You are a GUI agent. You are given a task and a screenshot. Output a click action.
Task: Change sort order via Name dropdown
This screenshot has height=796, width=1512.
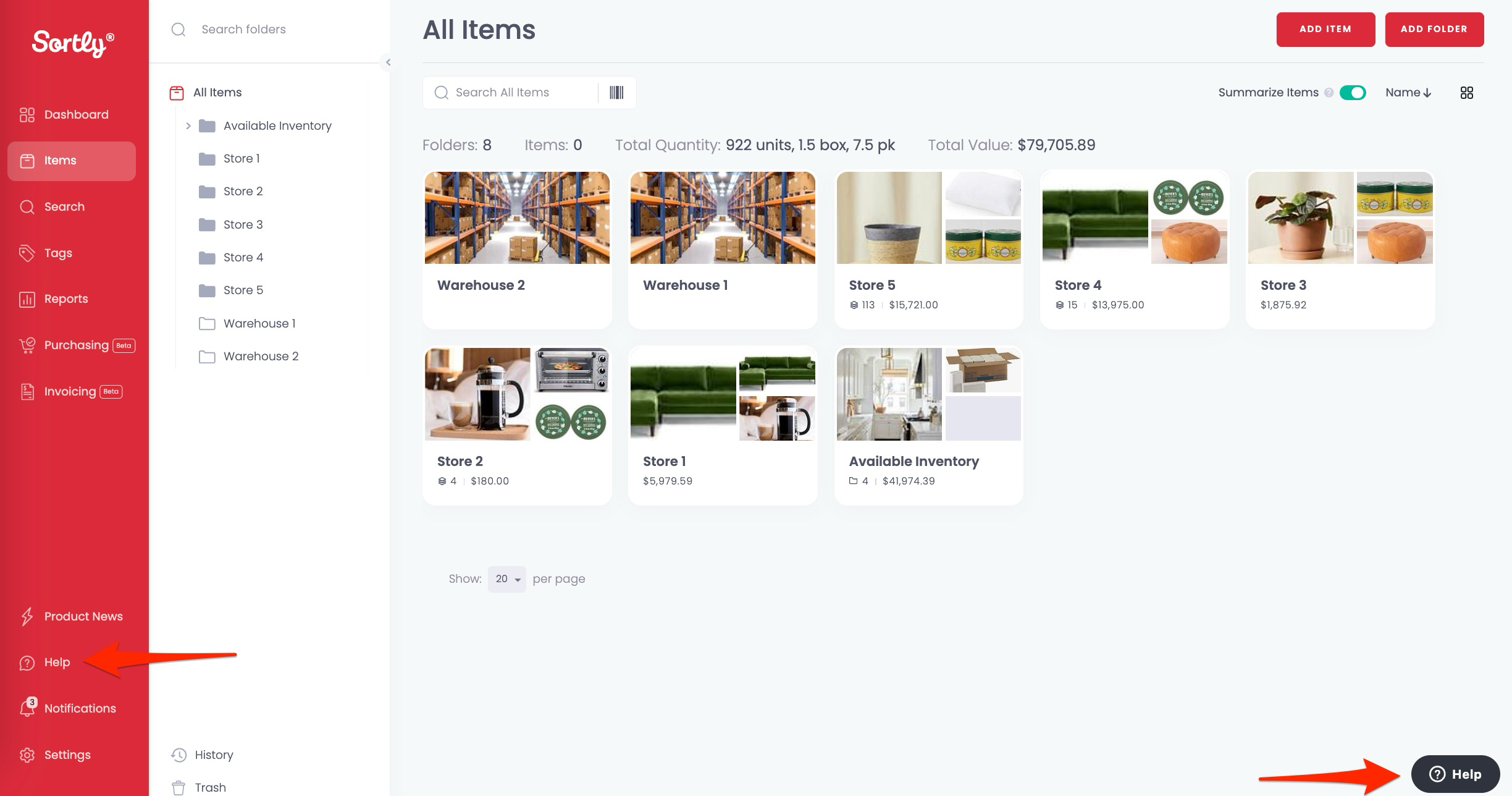coord(1408,93)
